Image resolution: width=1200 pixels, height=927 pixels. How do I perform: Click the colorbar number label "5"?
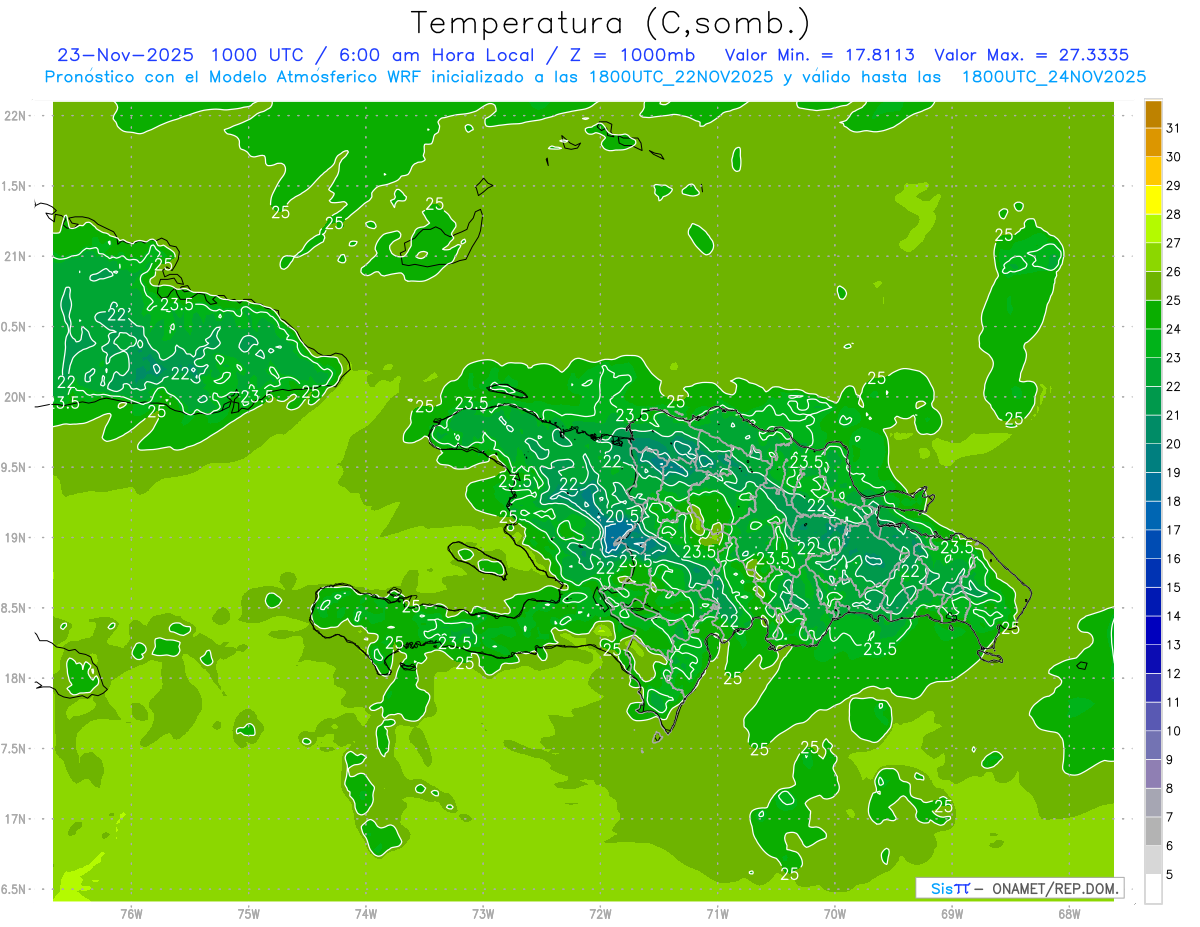[1170, 875]
